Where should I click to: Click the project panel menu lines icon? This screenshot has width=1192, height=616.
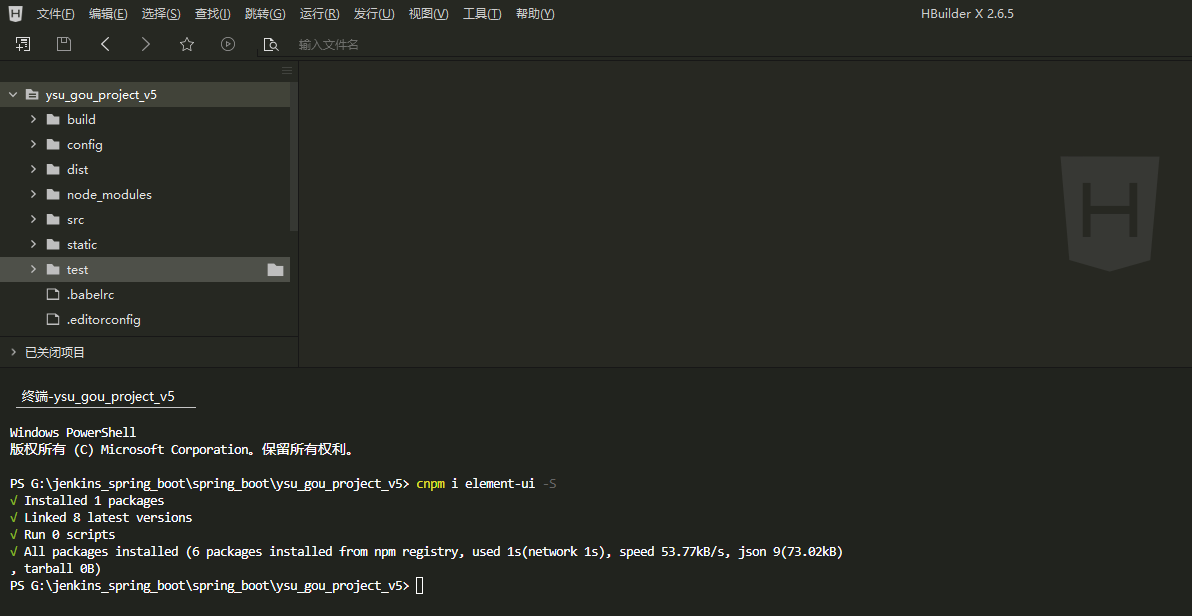coord(287,71)
